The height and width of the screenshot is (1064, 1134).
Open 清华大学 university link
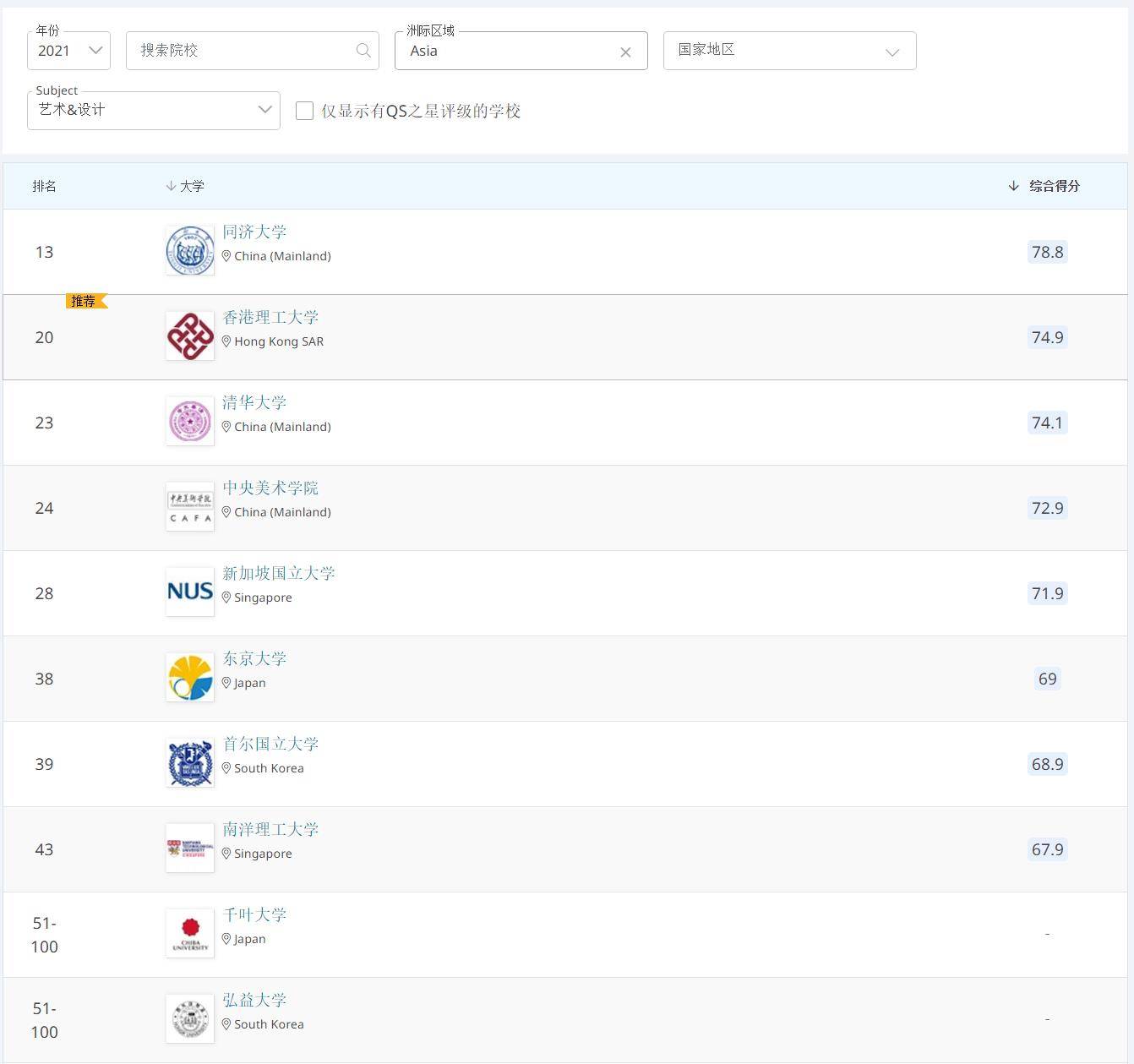tap(254, 402)
